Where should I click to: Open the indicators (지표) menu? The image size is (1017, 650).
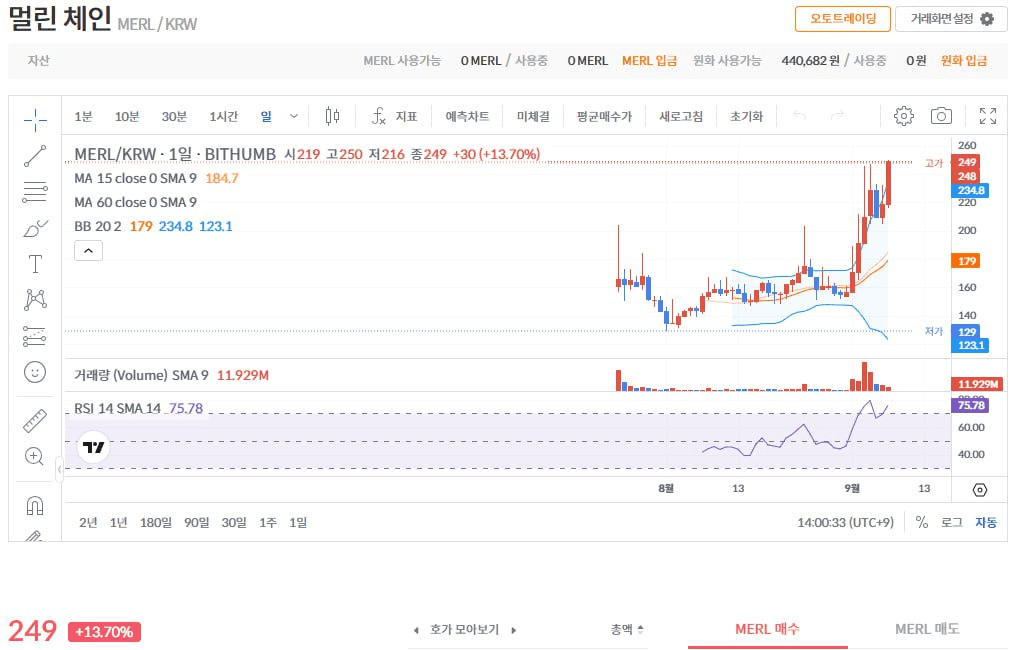coord(394,116)
